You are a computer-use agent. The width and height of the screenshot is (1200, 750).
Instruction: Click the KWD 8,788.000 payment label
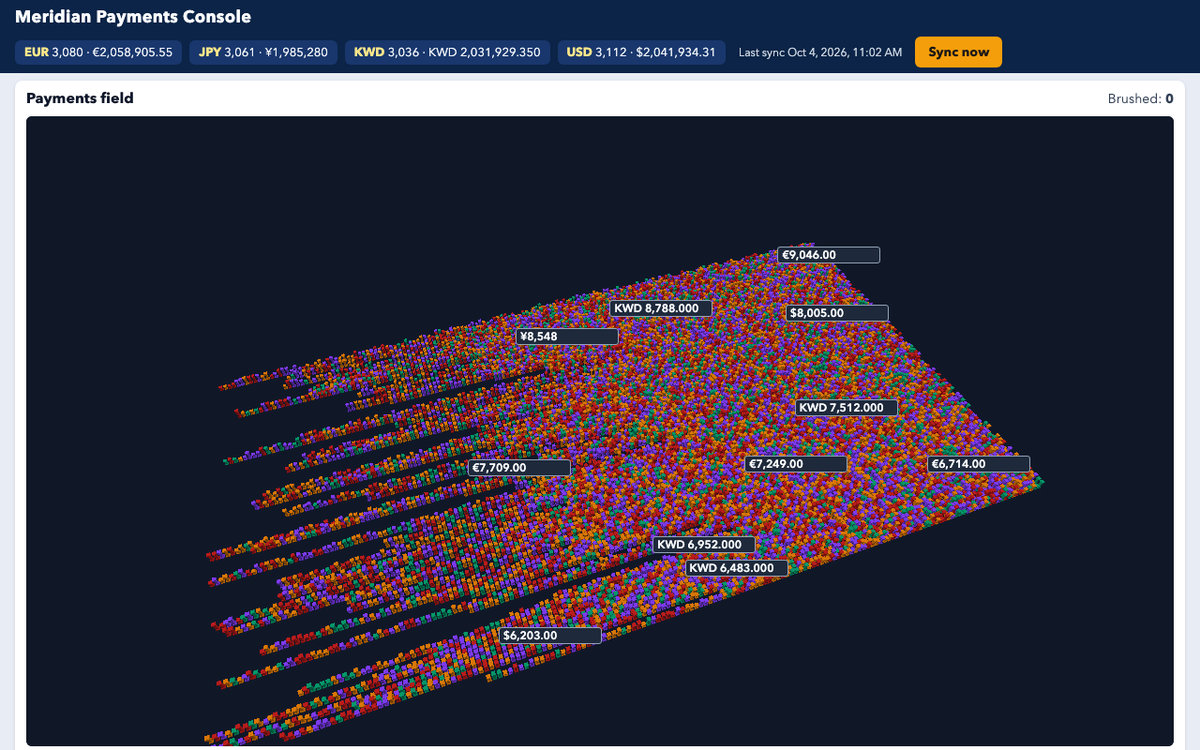661,309
